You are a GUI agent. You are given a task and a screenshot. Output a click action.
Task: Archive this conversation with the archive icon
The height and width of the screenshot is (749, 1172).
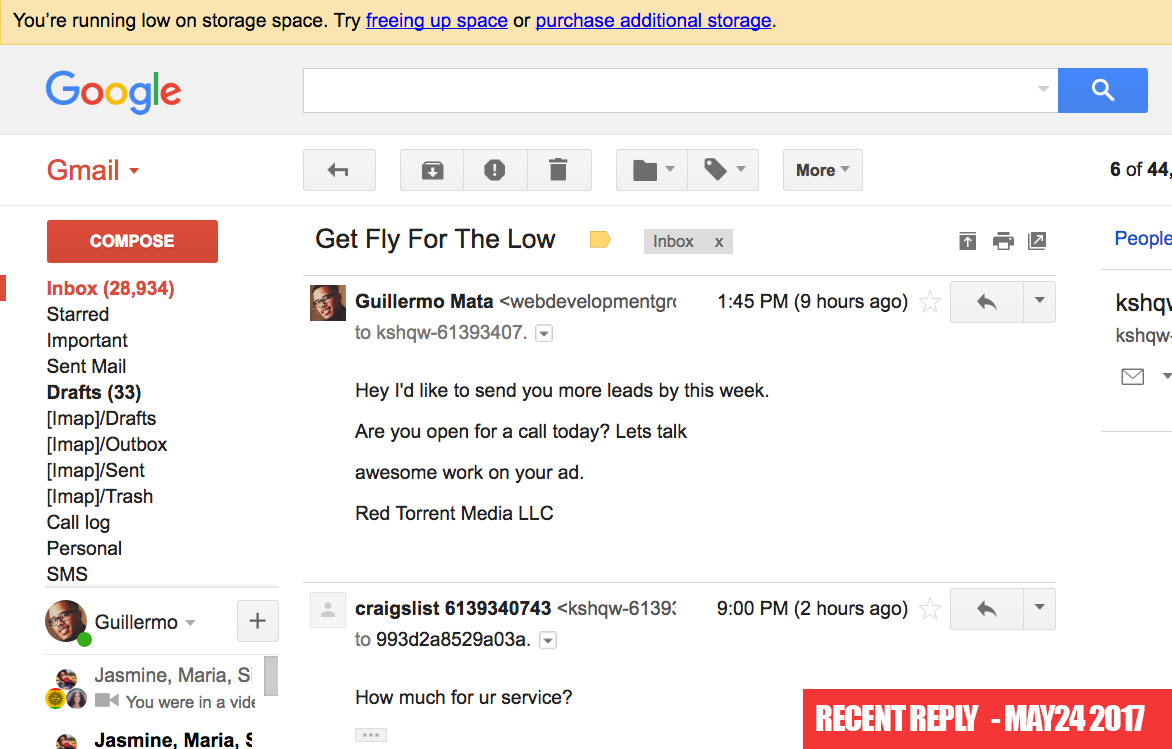pyautogui.click(x=432, y=170)
